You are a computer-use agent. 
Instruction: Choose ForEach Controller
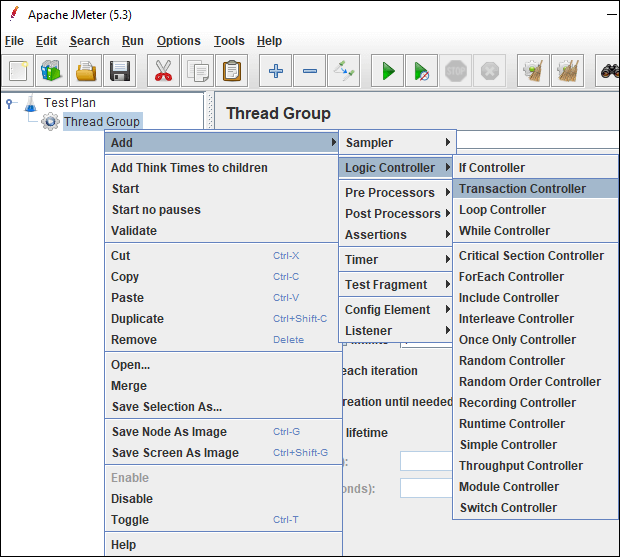(536, 277)
